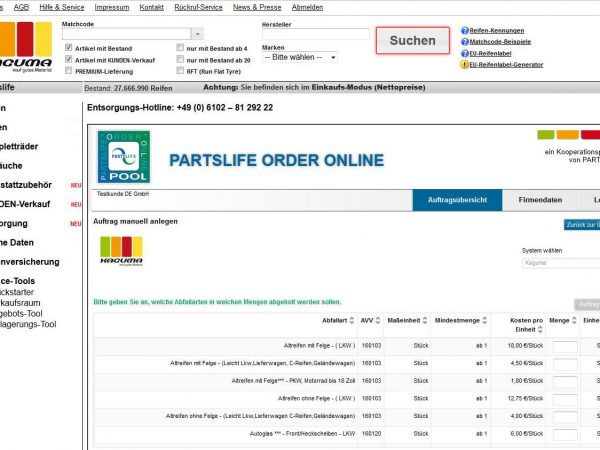Click Menge field for Altreifen mit Felge (LKW)
This screenshot has height=450, width=600.
point(565,346)
